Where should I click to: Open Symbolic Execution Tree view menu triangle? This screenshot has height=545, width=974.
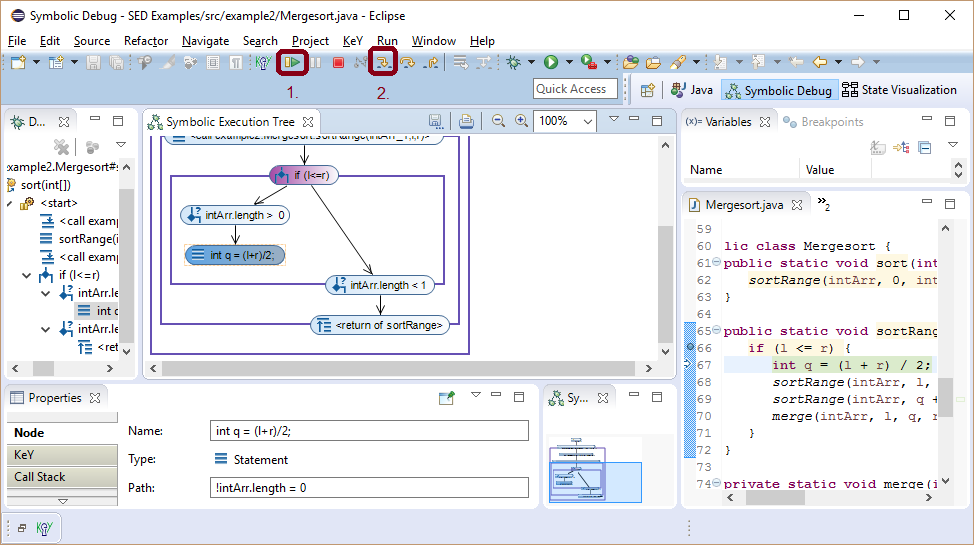614,119
